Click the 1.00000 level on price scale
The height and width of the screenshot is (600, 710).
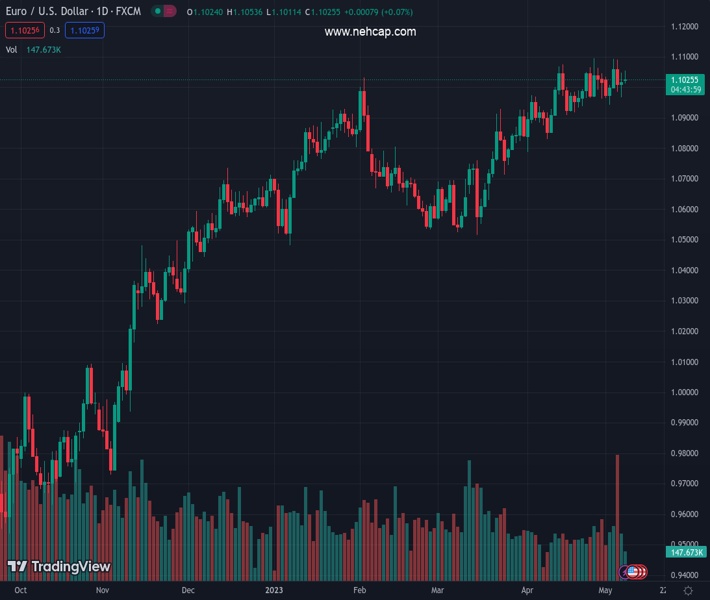[x=685, y=392]
